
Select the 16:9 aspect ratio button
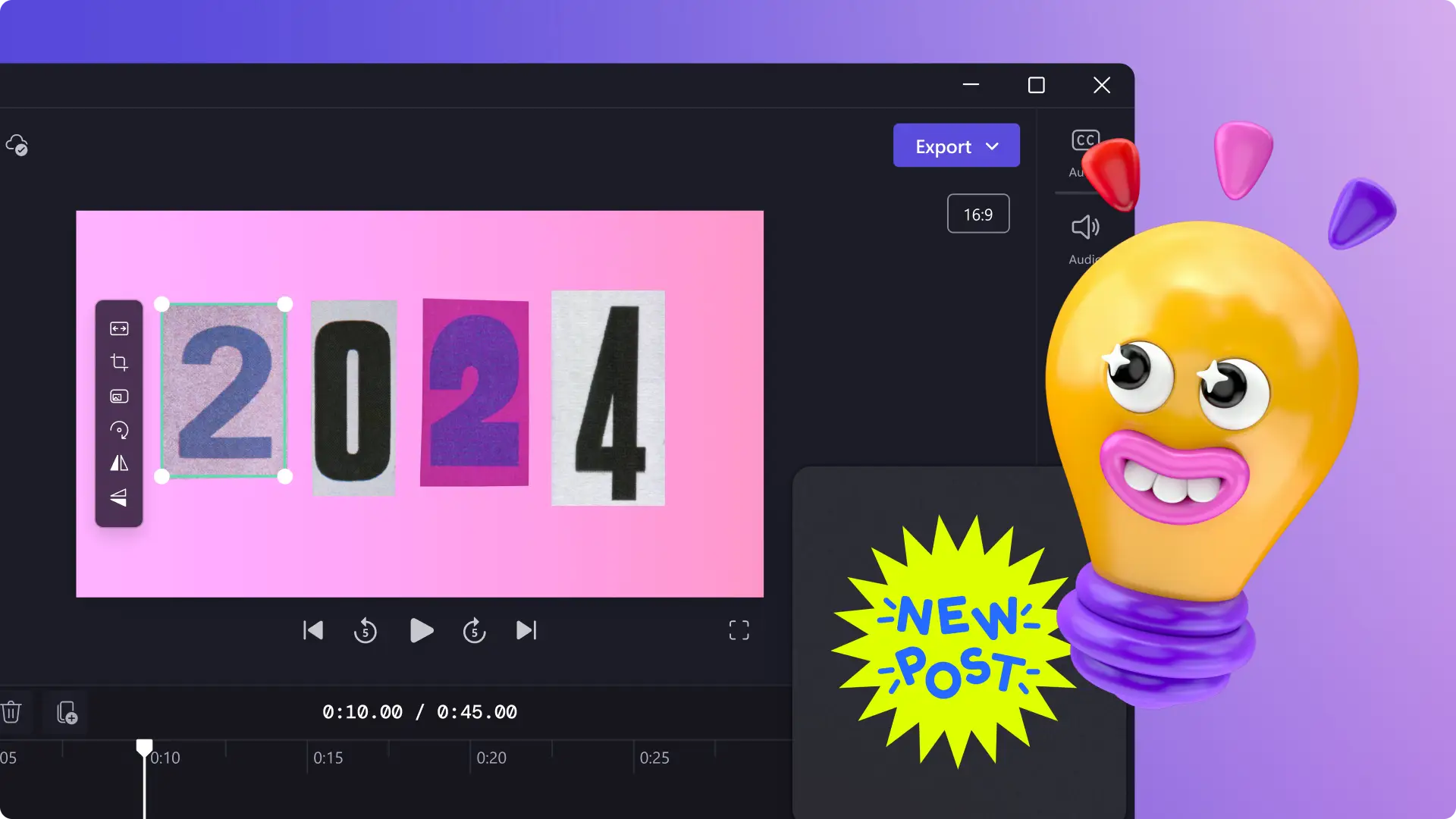coord(978,215)
